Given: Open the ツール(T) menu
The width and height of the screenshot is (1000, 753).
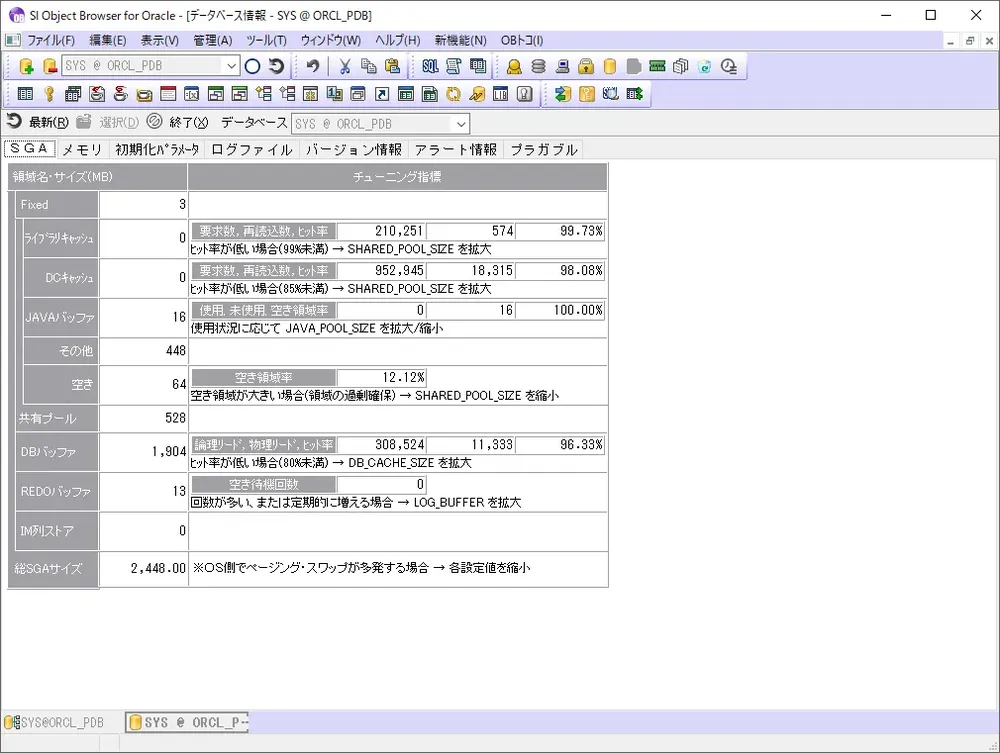Looking at the screenshot, I should pyautogui.click(x=266, y=41).
